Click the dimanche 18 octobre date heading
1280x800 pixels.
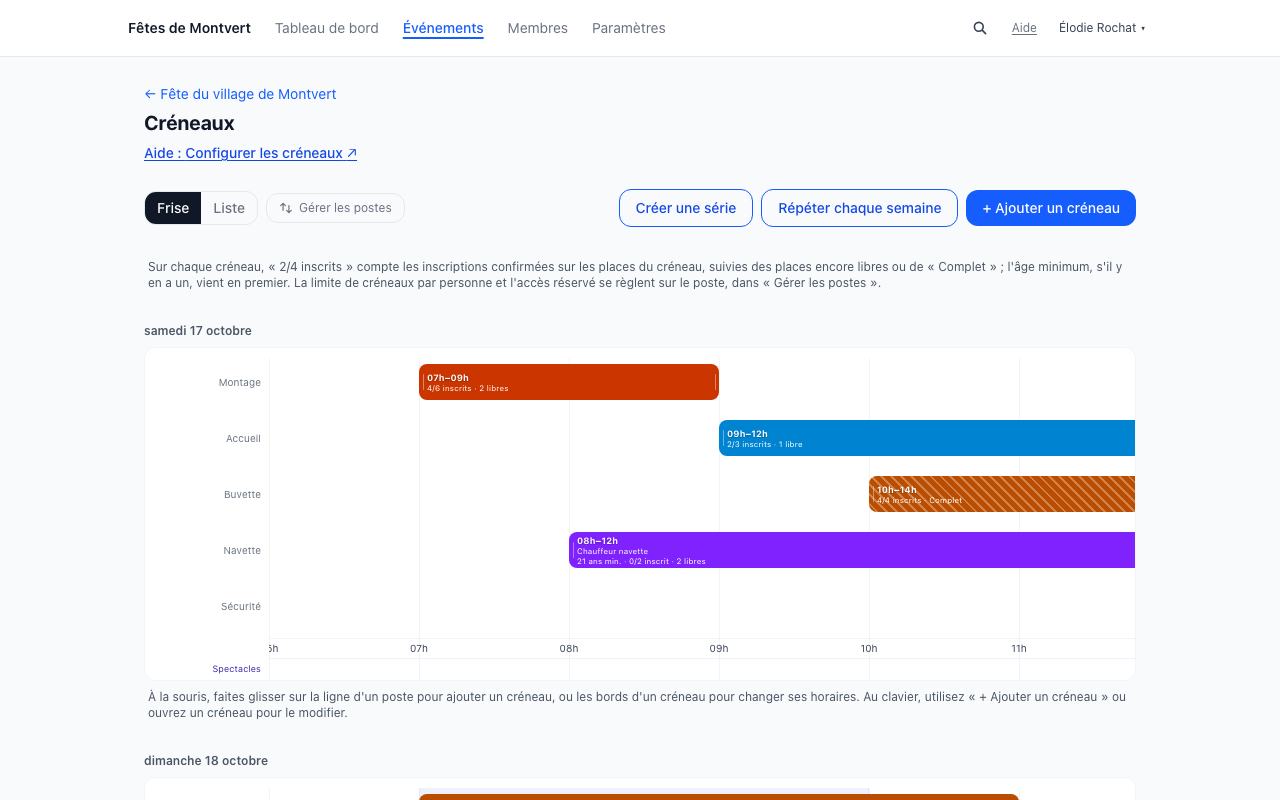(206, 760)
